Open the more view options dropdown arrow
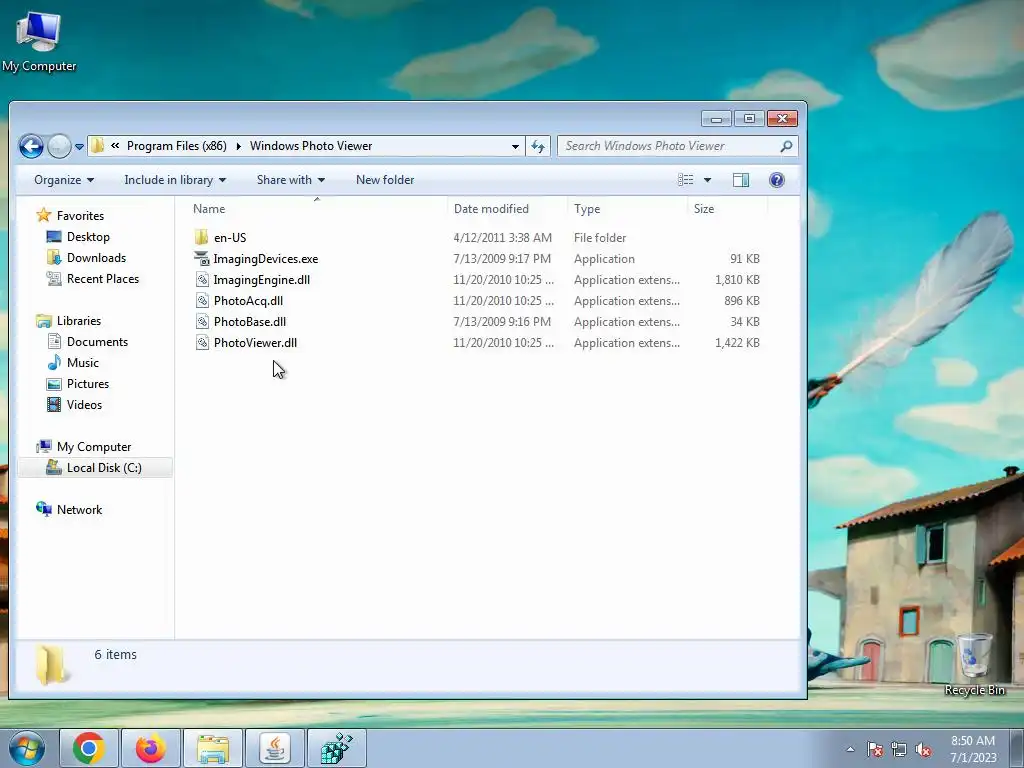This screenshot has height=768, width=1024. tap(707, 180)
